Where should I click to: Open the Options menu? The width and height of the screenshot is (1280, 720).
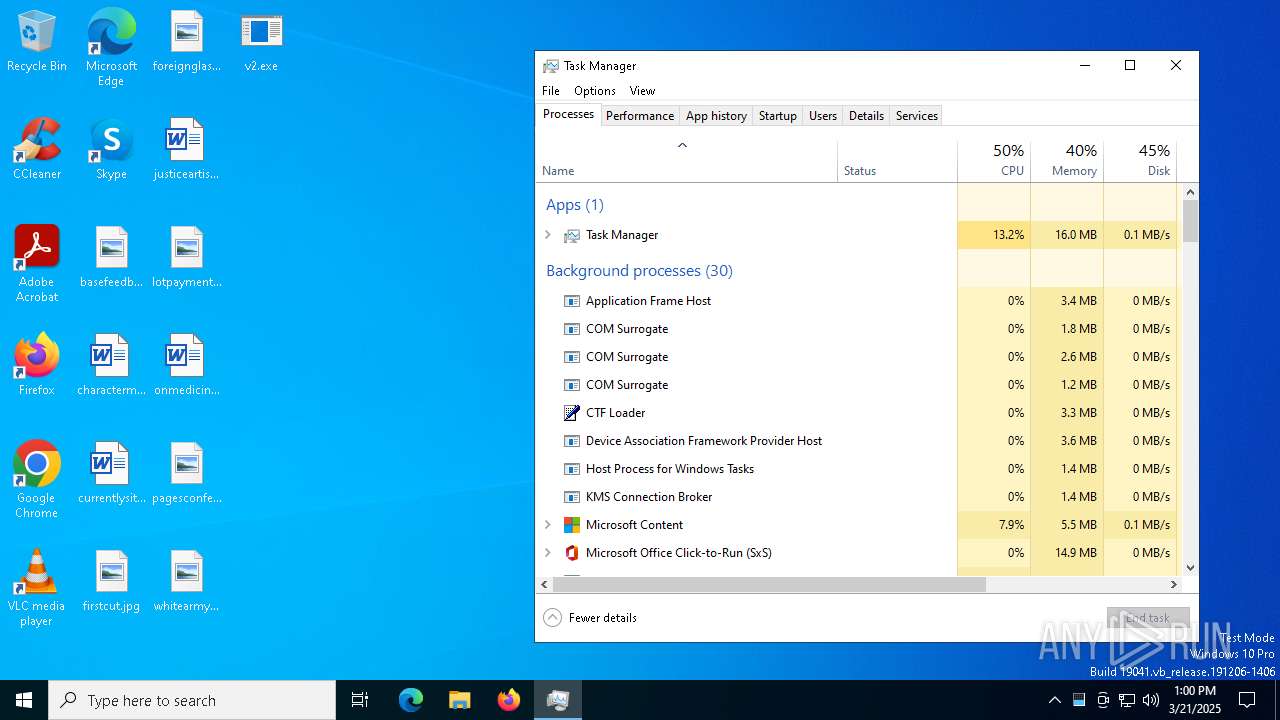tap(595, 91)
